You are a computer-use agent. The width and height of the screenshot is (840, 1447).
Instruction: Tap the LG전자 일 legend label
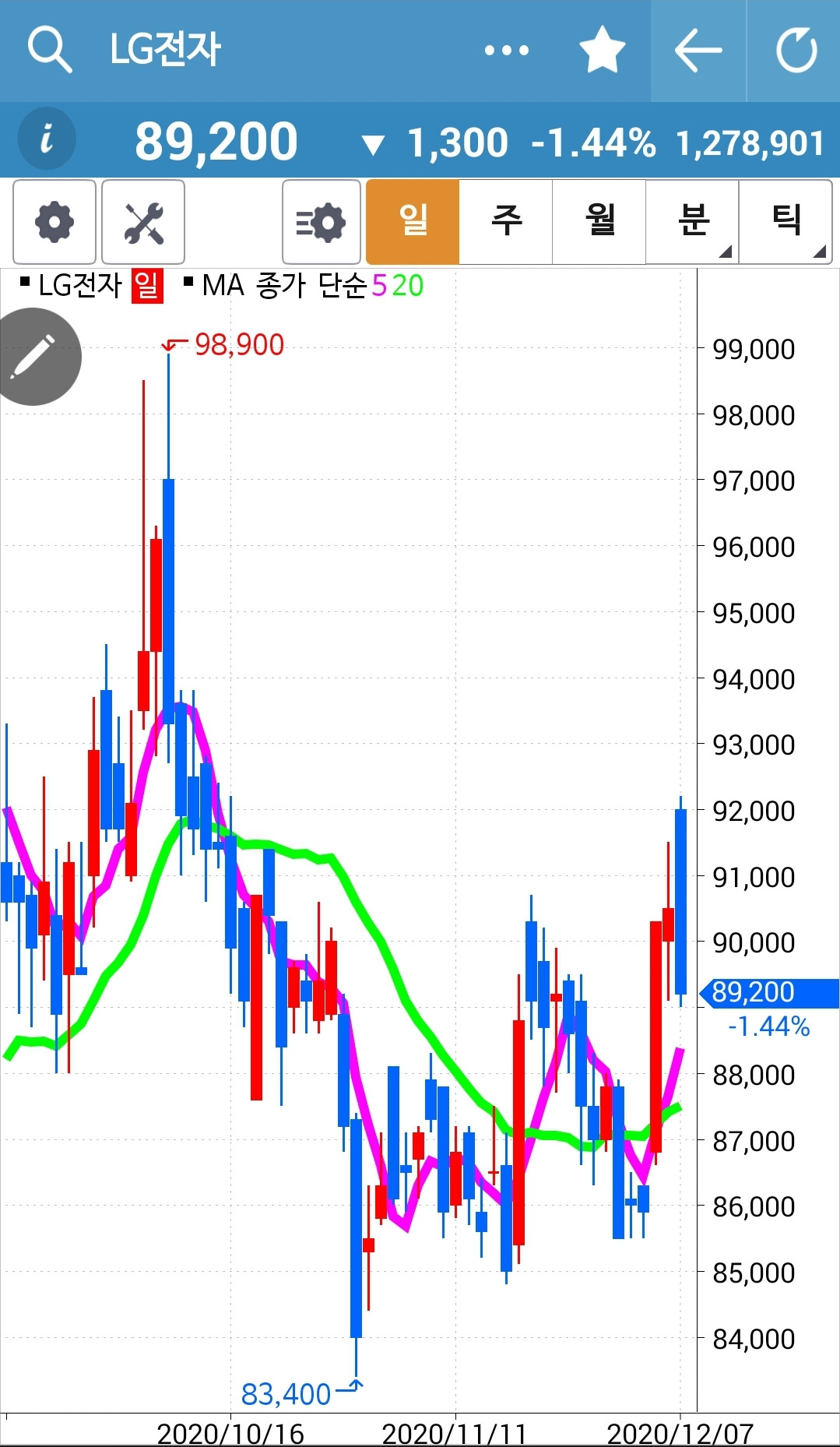92,286
